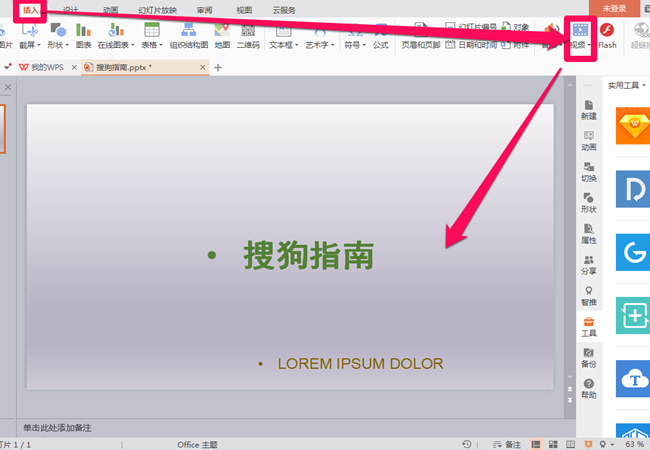Expand the 表格 dropdown arrow

tap(161, 45)
